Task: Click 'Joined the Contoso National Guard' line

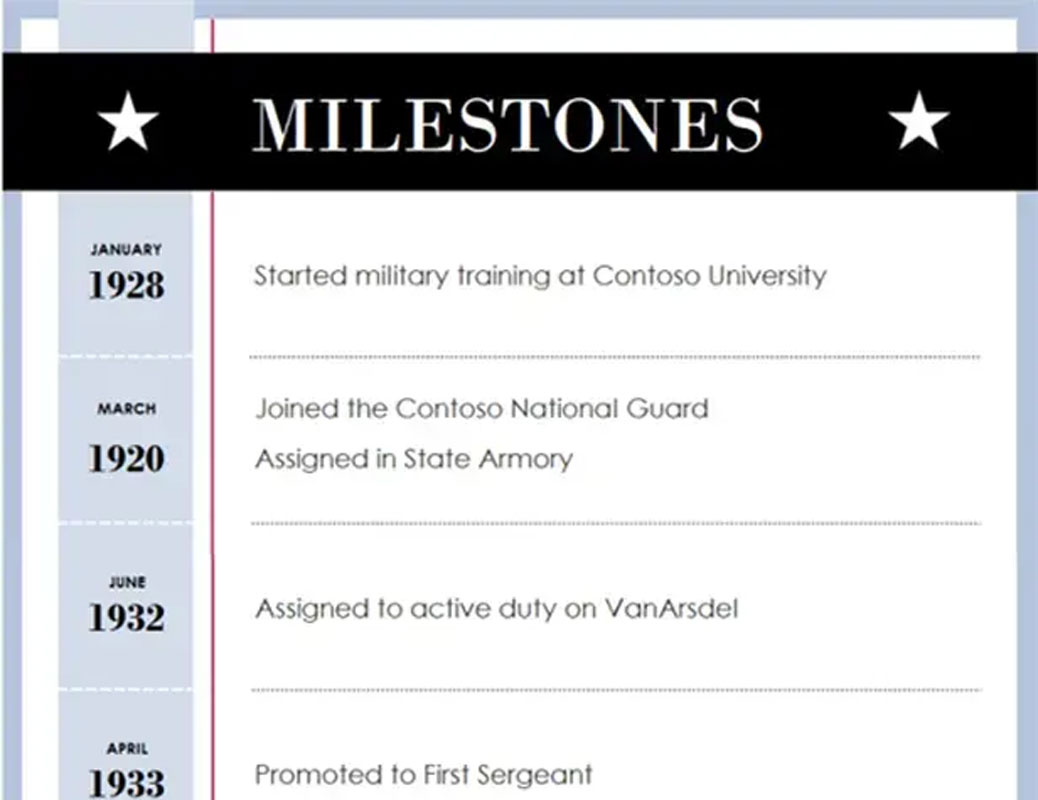Action: pyautogui.click(x=481, y=408)
